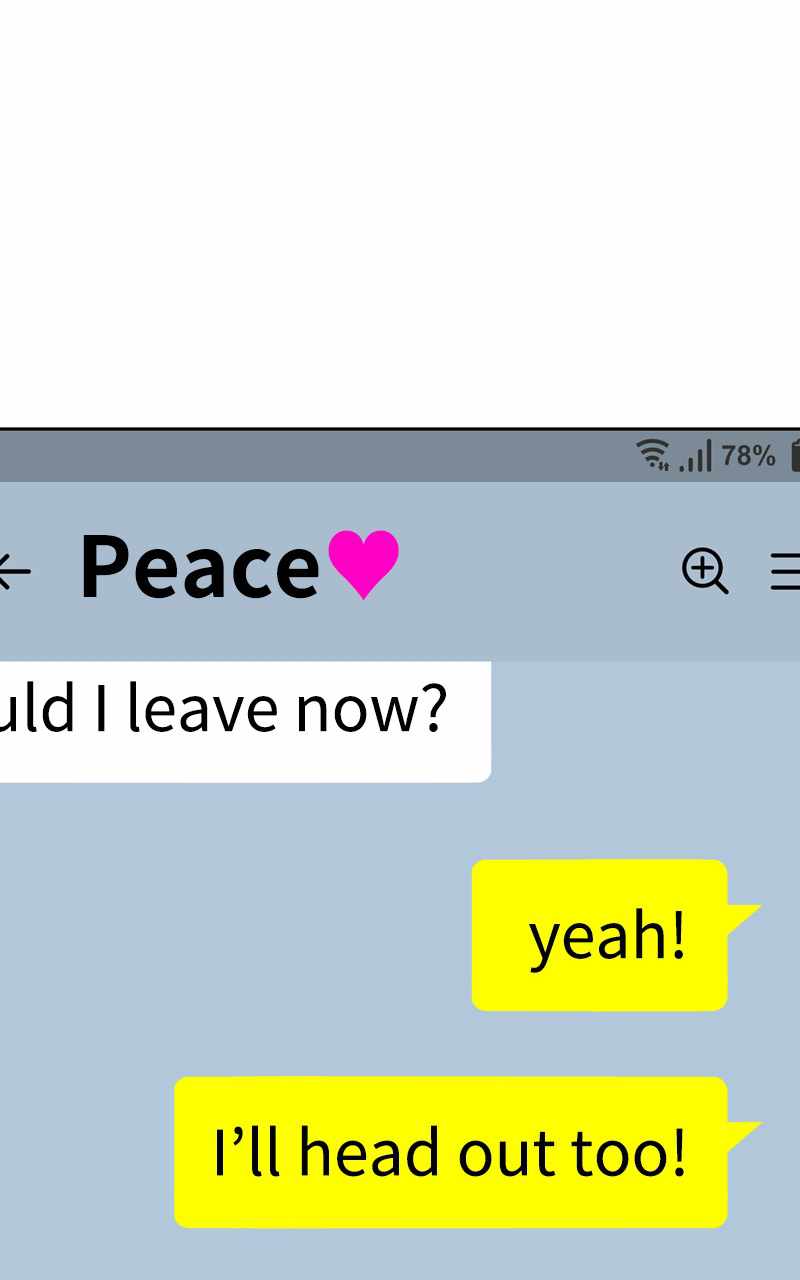Click the blank white area above the phone
The image size is (800, 1280).
(400, 213)
